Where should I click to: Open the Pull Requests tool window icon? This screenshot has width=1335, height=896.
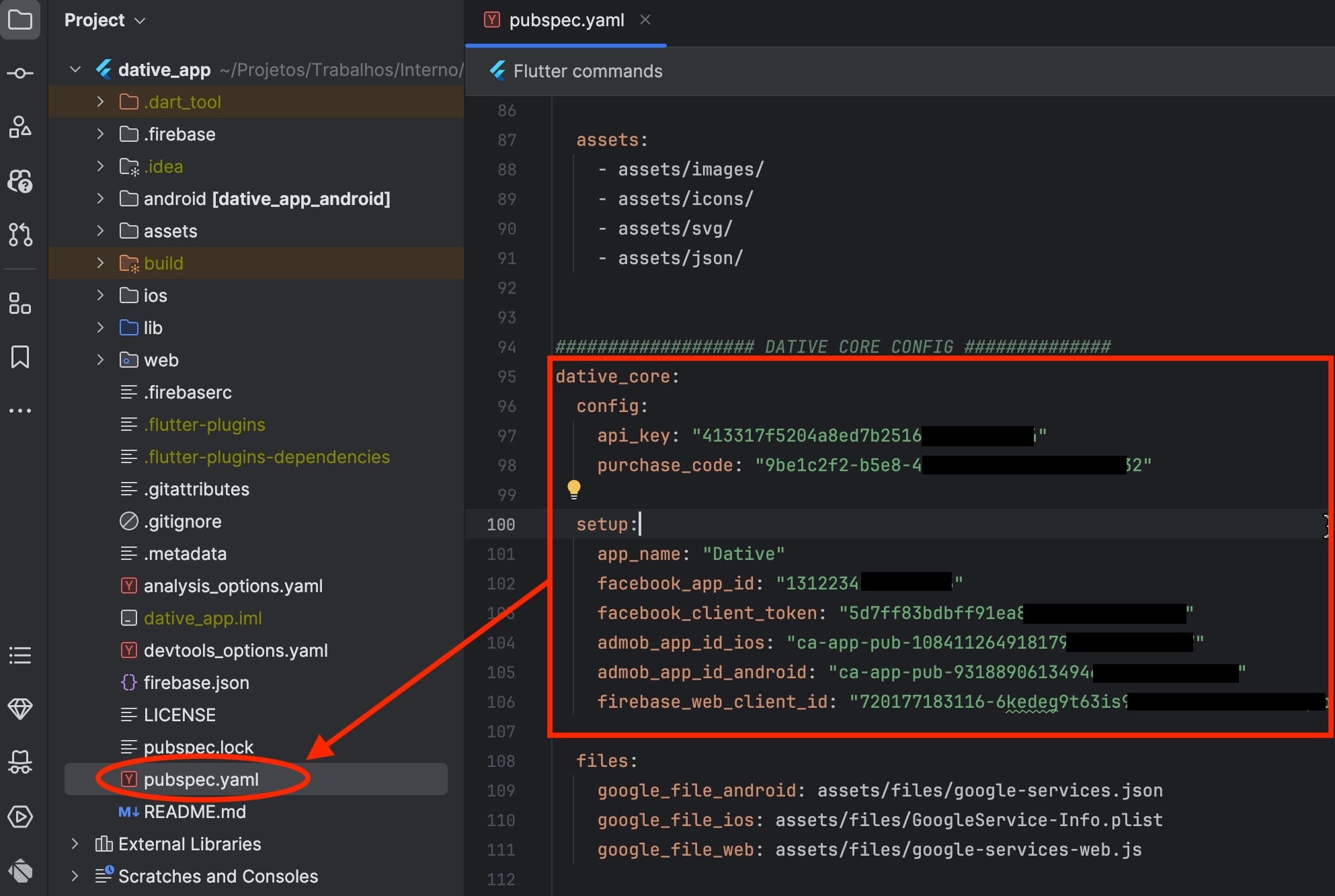(x=20, y=234)
